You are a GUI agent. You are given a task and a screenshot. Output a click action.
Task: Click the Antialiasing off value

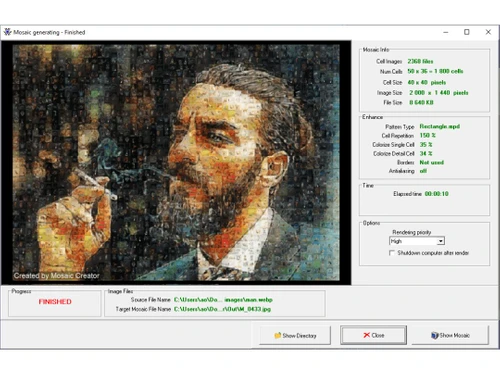423,171
